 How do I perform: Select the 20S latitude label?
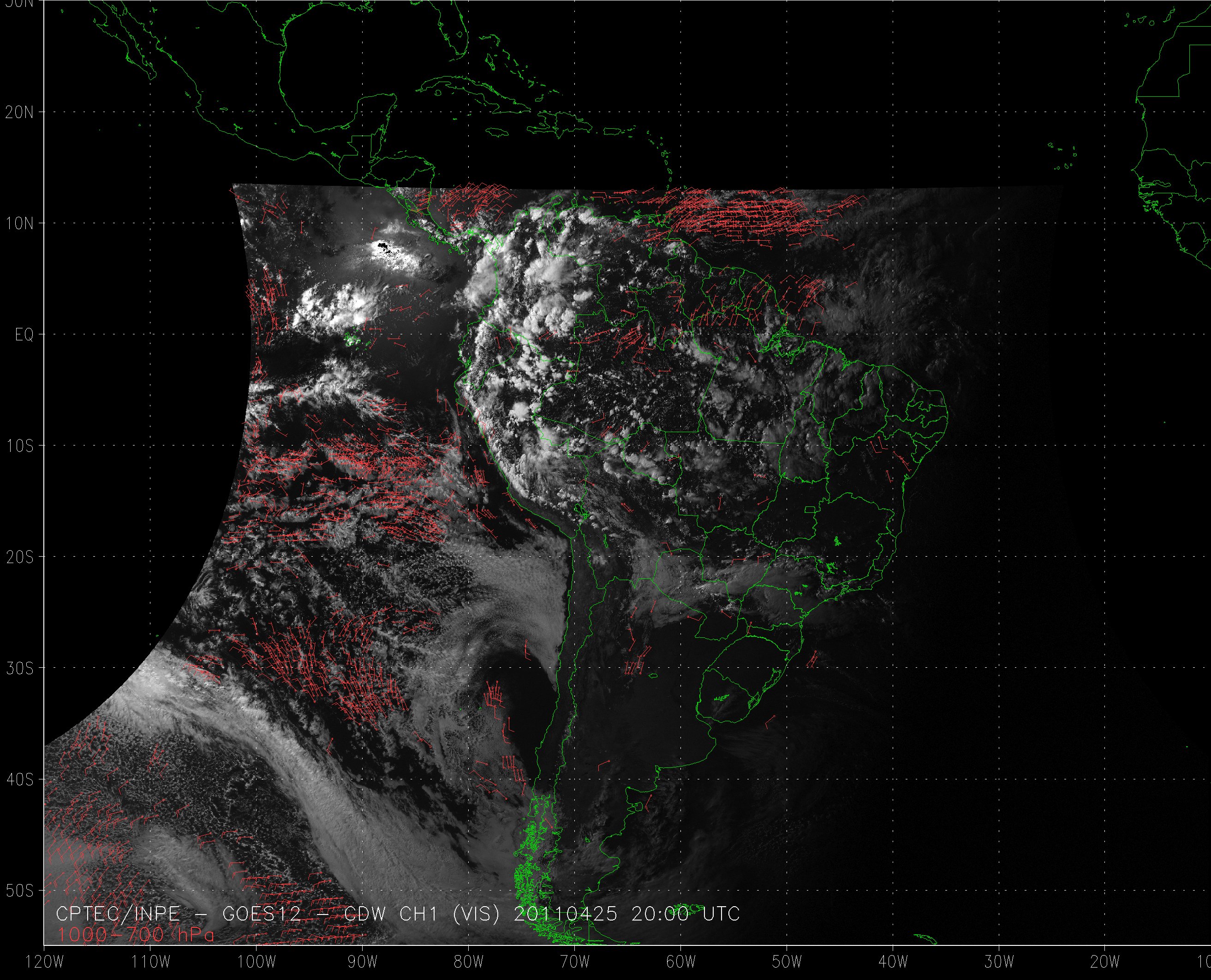20,557
